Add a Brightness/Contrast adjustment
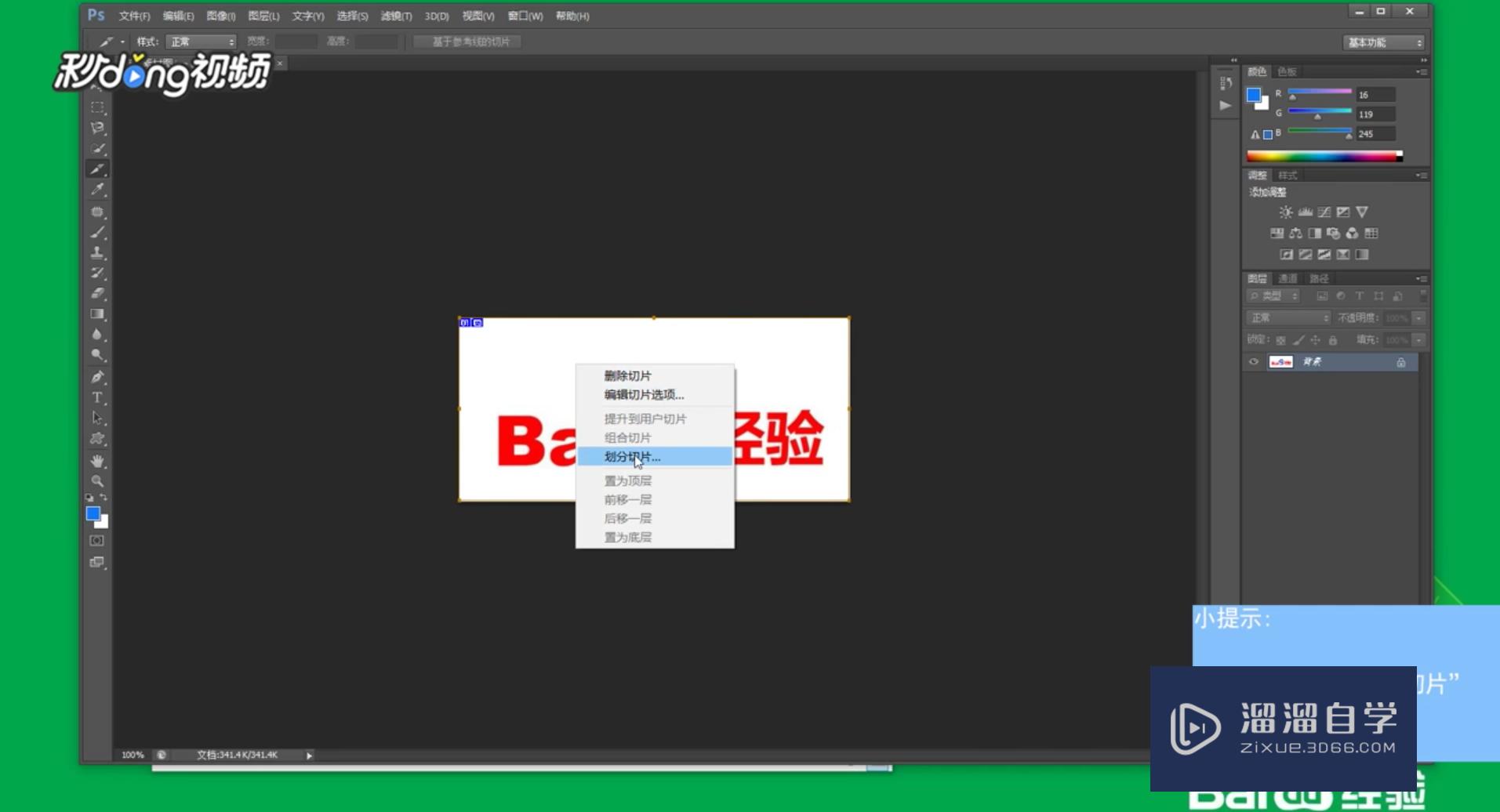Image resolution: width=1500 pixels, height=812 pixels. coord(1286,212)
